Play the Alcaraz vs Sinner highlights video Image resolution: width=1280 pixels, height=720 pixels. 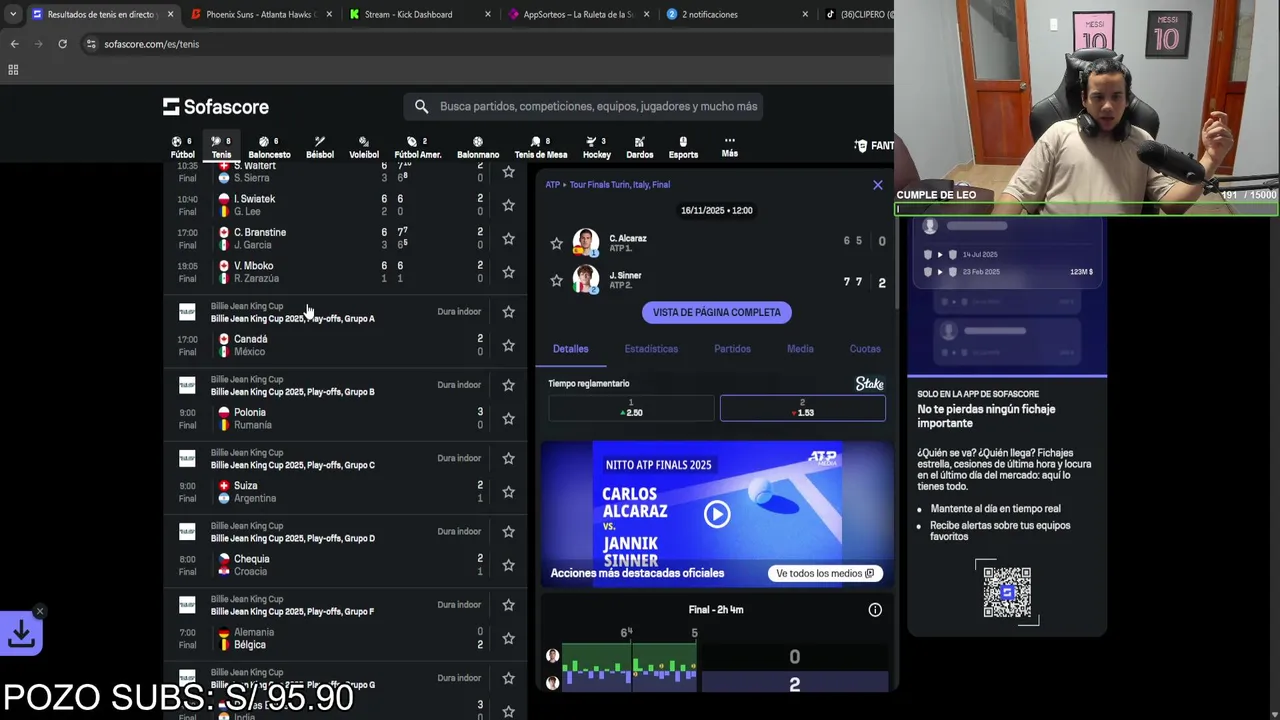(717, 514)
